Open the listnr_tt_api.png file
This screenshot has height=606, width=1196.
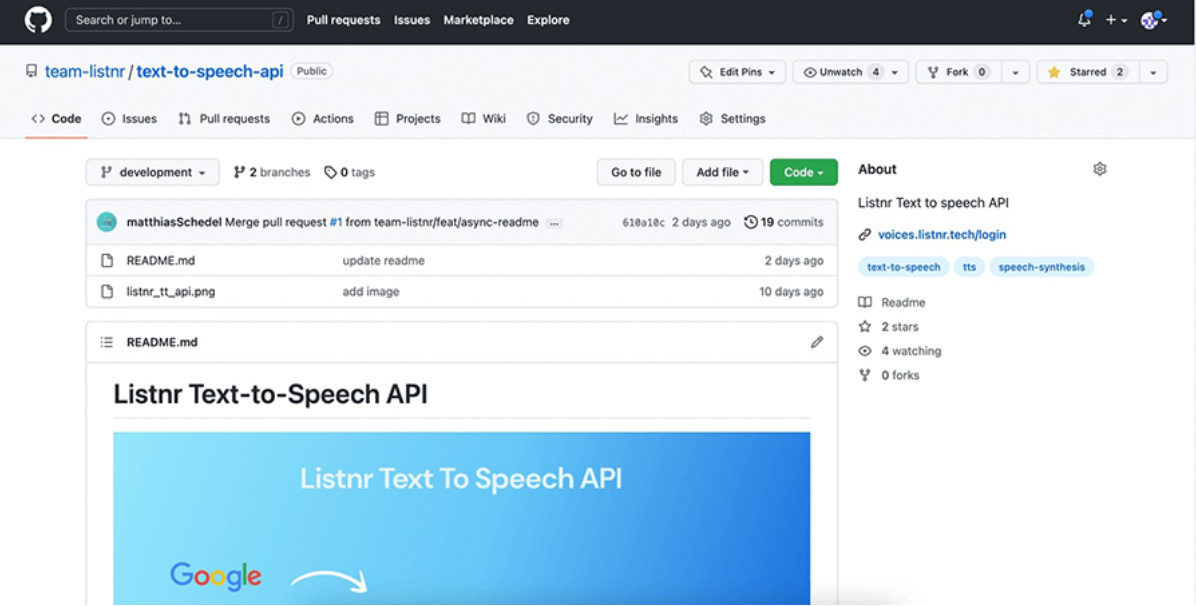pyautogui.click(x=171, y=292)
